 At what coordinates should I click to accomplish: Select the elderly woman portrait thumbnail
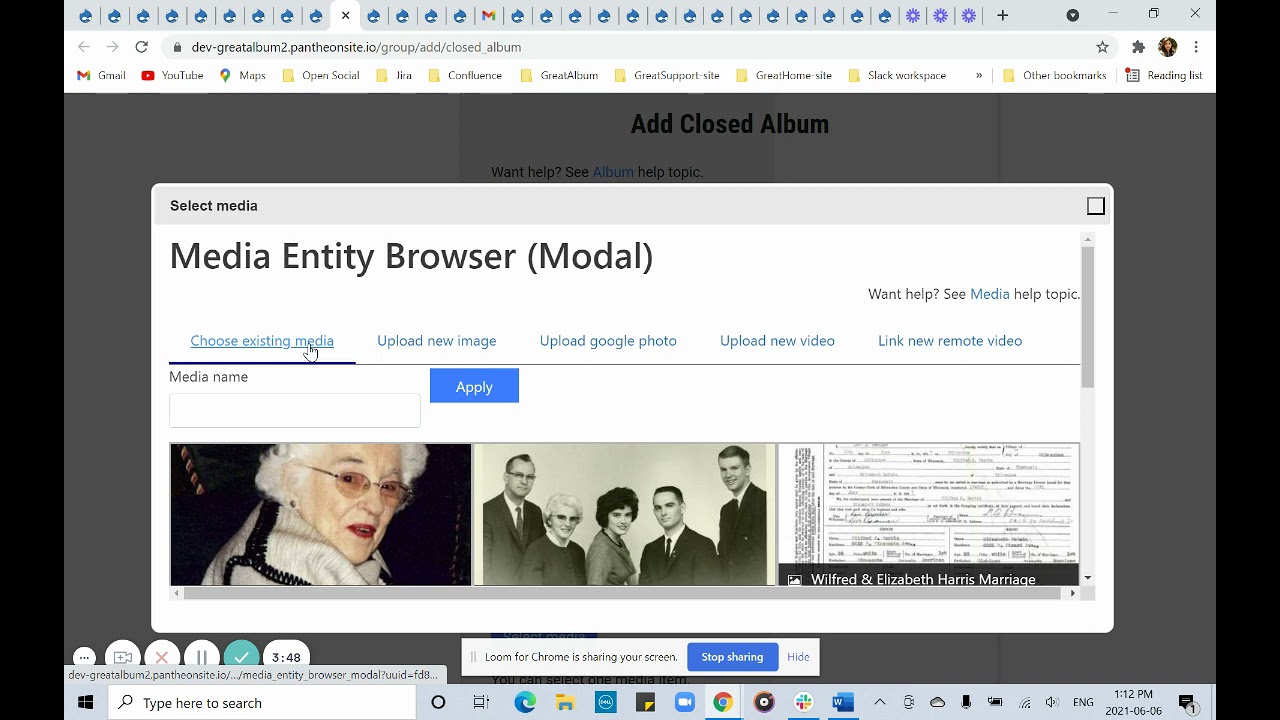coord(320,514)
